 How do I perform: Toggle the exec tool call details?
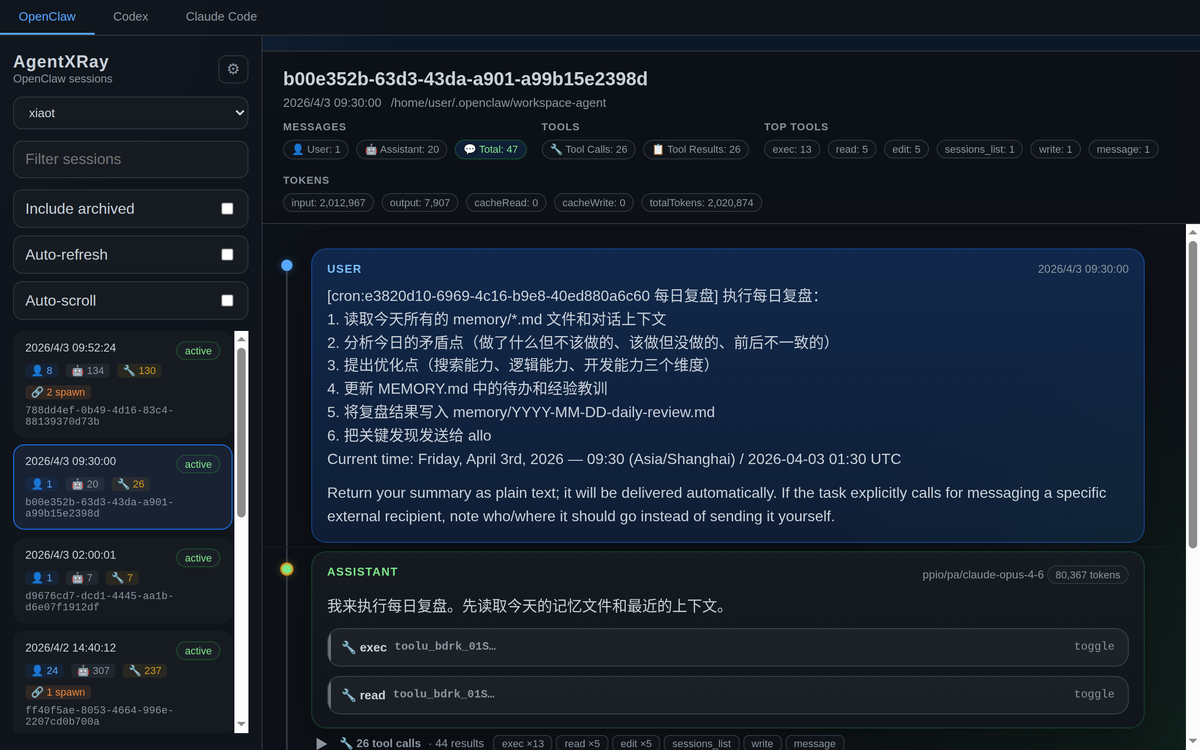pyautogui.click(x=1094, y=647)
